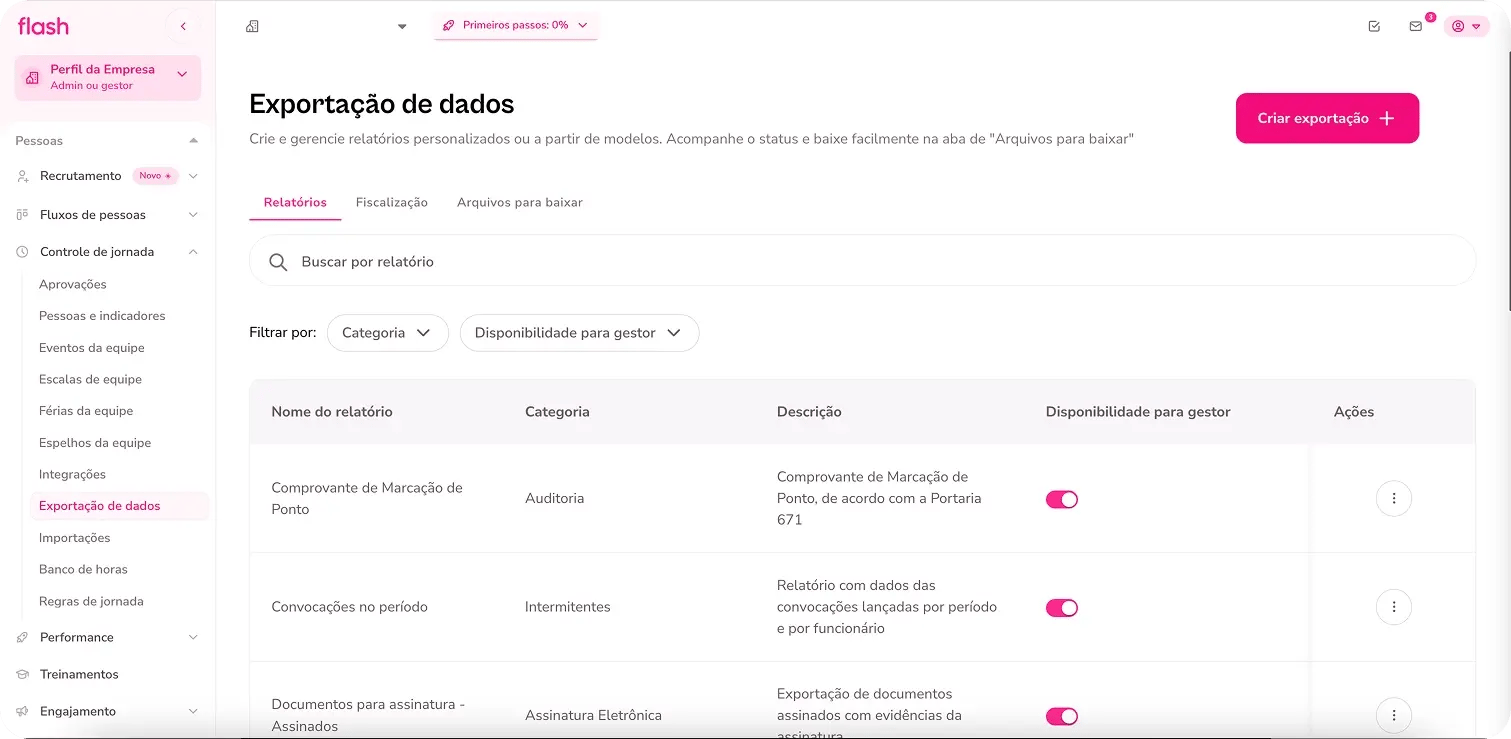Select the Controle de jornada clock icon

pos(21,252)
